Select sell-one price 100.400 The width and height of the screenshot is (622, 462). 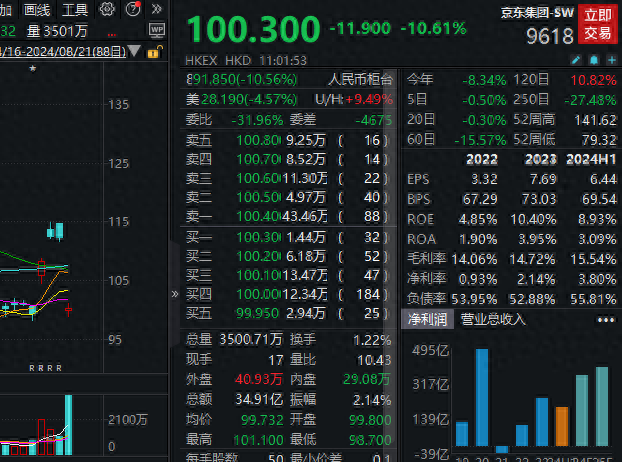coord(258,216)
